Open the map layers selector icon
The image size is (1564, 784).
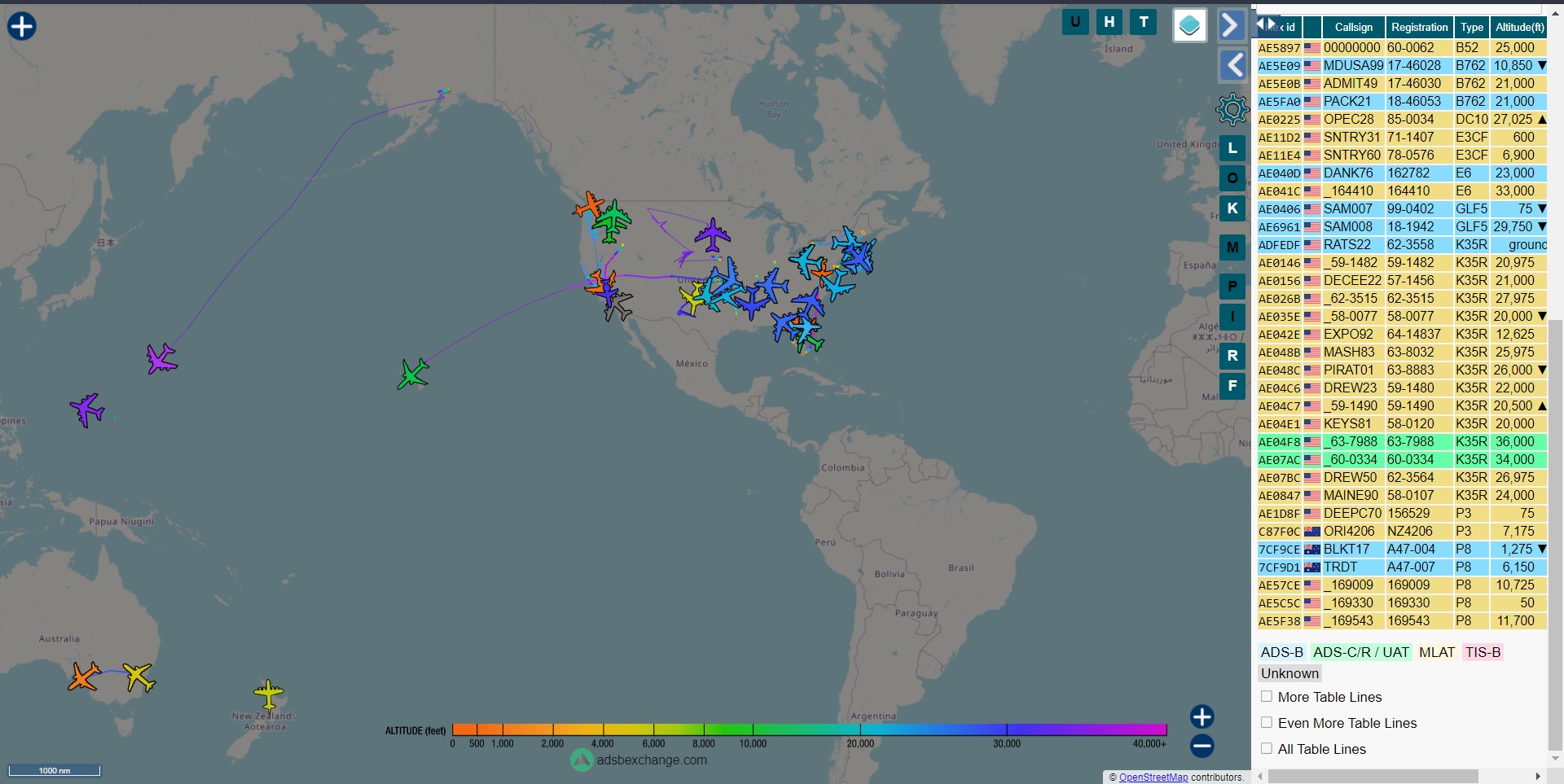pos(1189,25)
